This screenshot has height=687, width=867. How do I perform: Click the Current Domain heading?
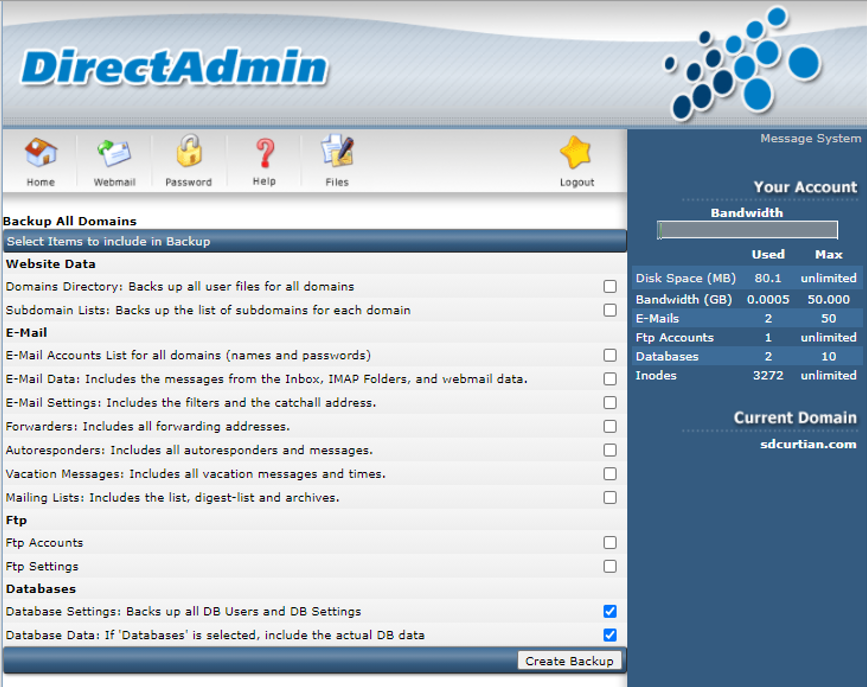coord(795,418)
